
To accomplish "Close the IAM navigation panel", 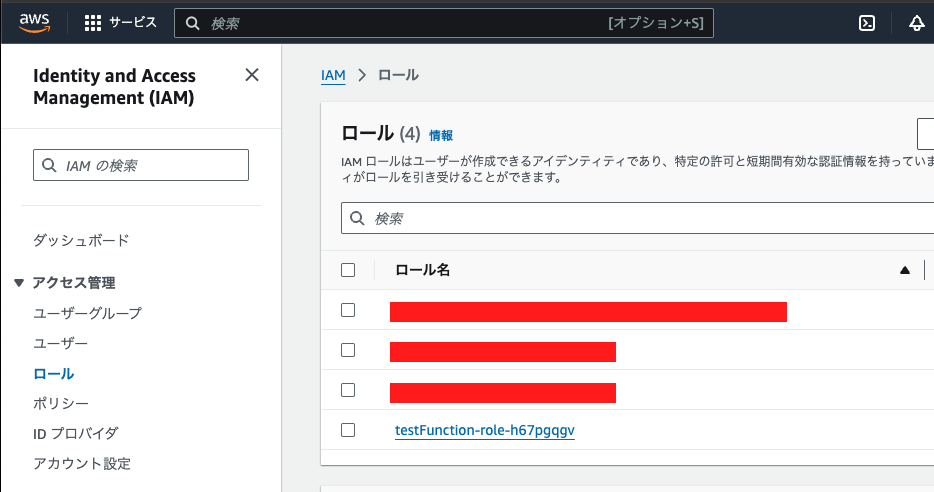I will pos(252,75).
